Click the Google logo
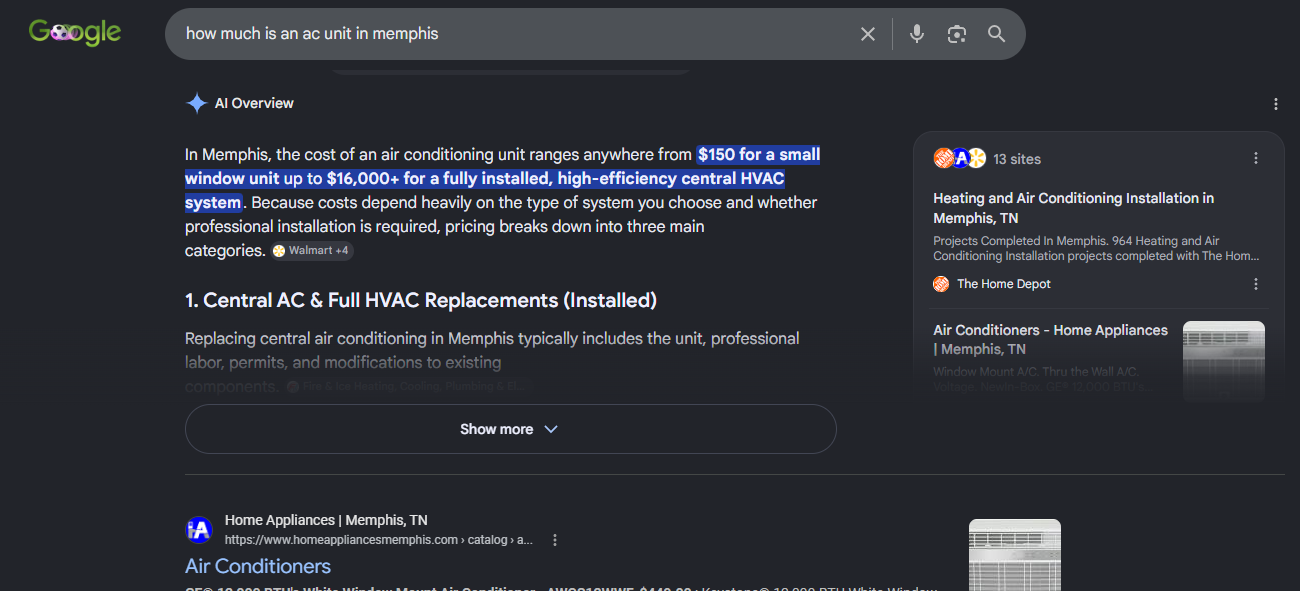 point(75,33)
